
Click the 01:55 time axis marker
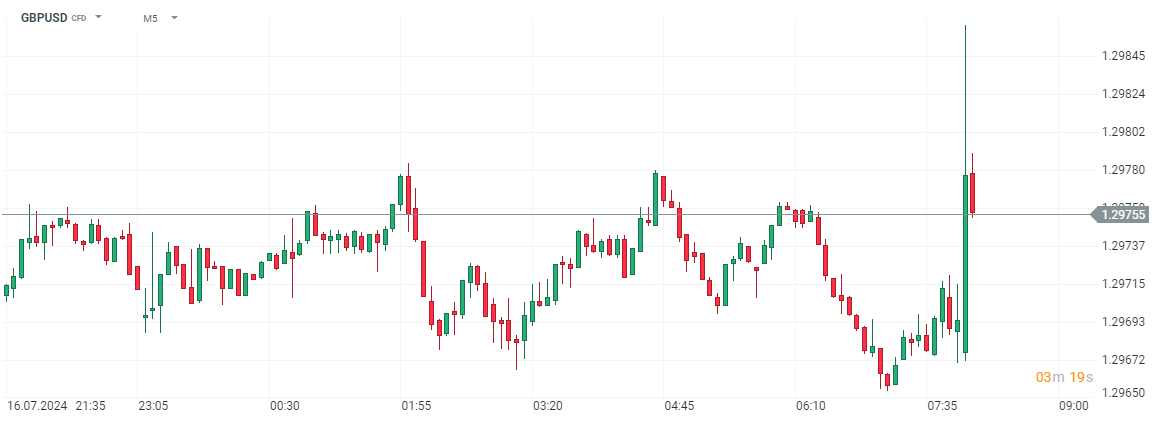416,407
